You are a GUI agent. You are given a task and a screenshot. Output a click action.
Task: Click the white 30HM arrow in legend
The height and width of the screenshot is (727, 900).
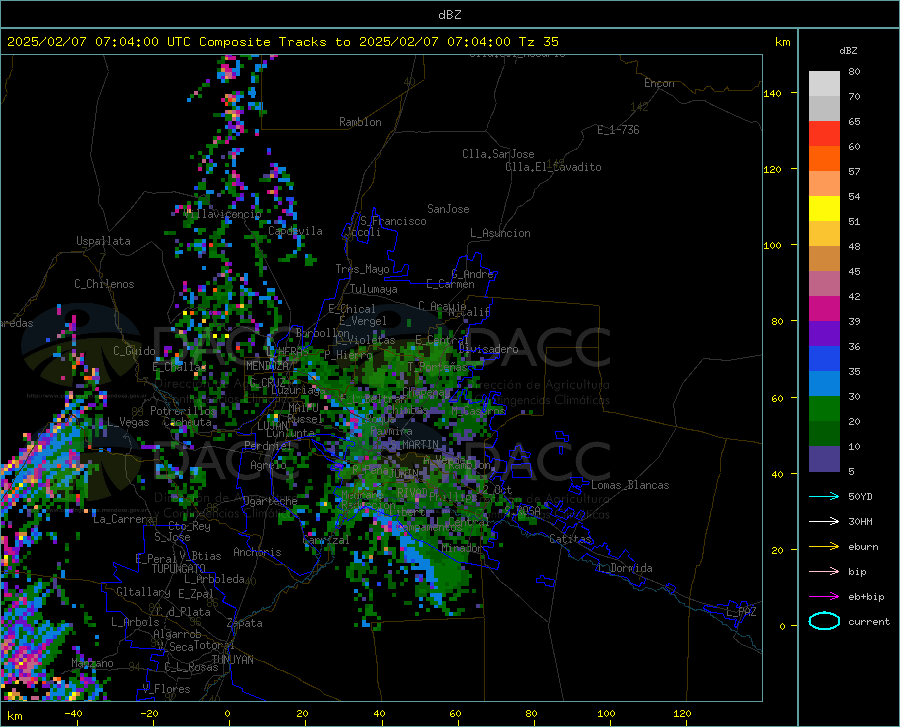[824, 522]
